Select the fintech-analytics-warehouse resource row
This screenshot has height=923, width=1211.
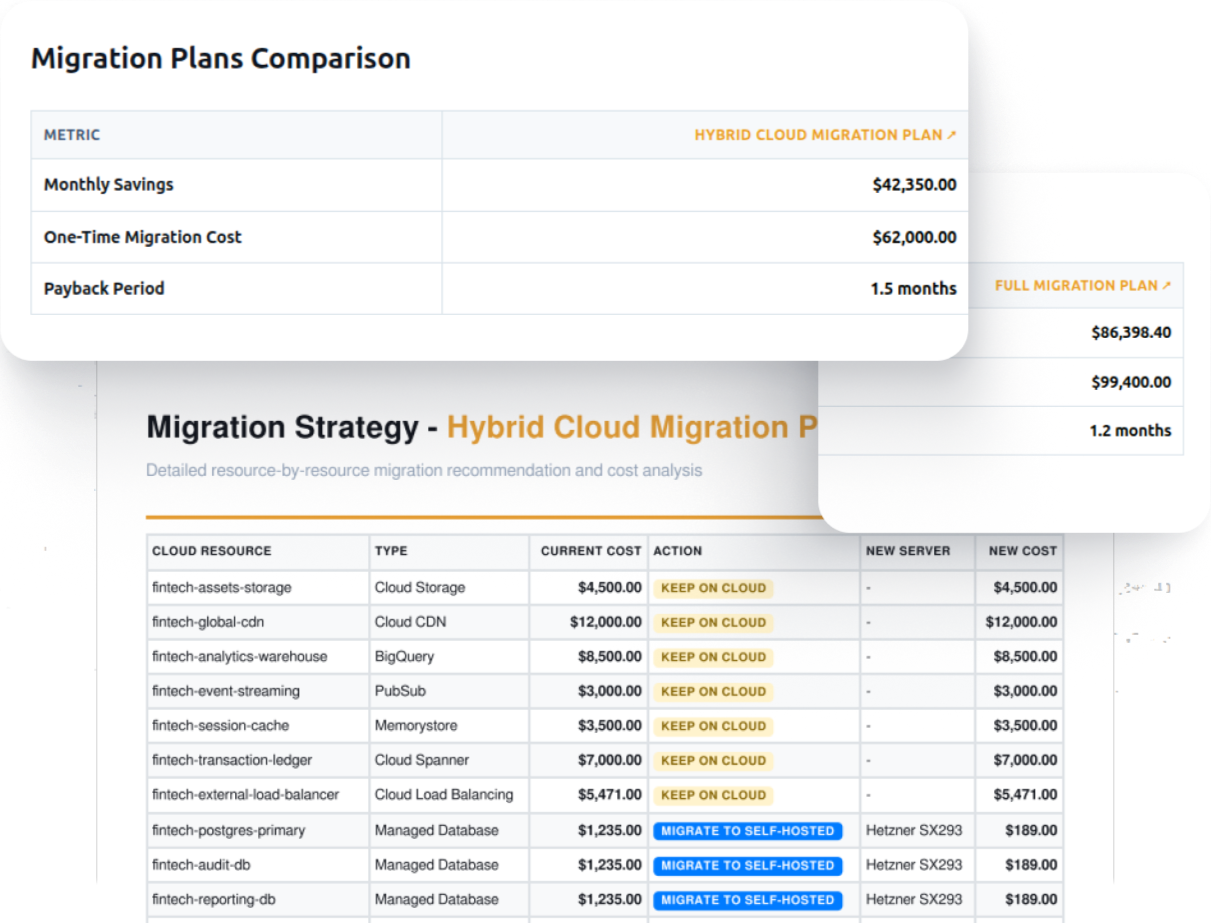pos(604,657)
